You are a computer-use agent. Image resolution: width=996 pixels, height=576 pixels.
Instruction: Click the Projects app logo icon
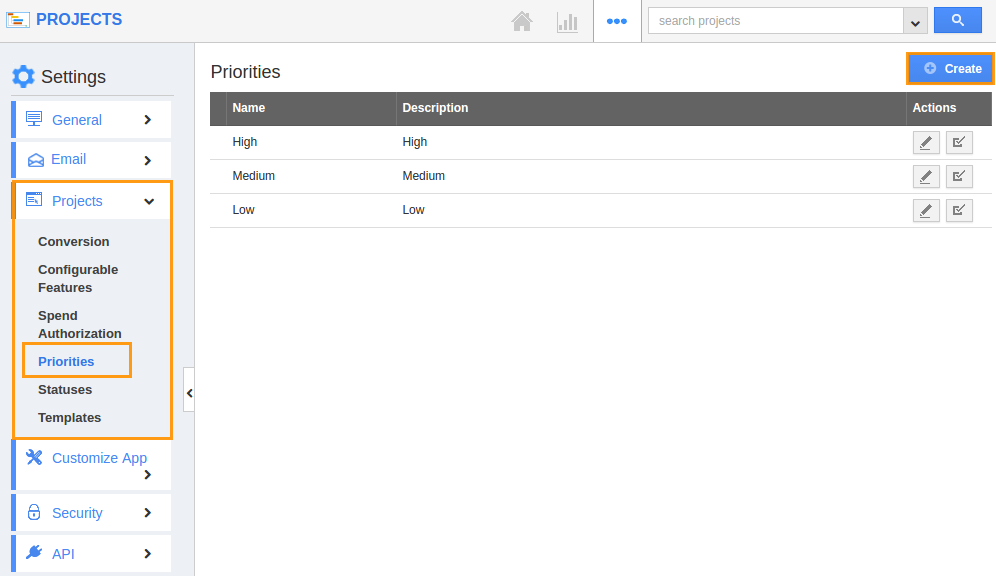18,20
